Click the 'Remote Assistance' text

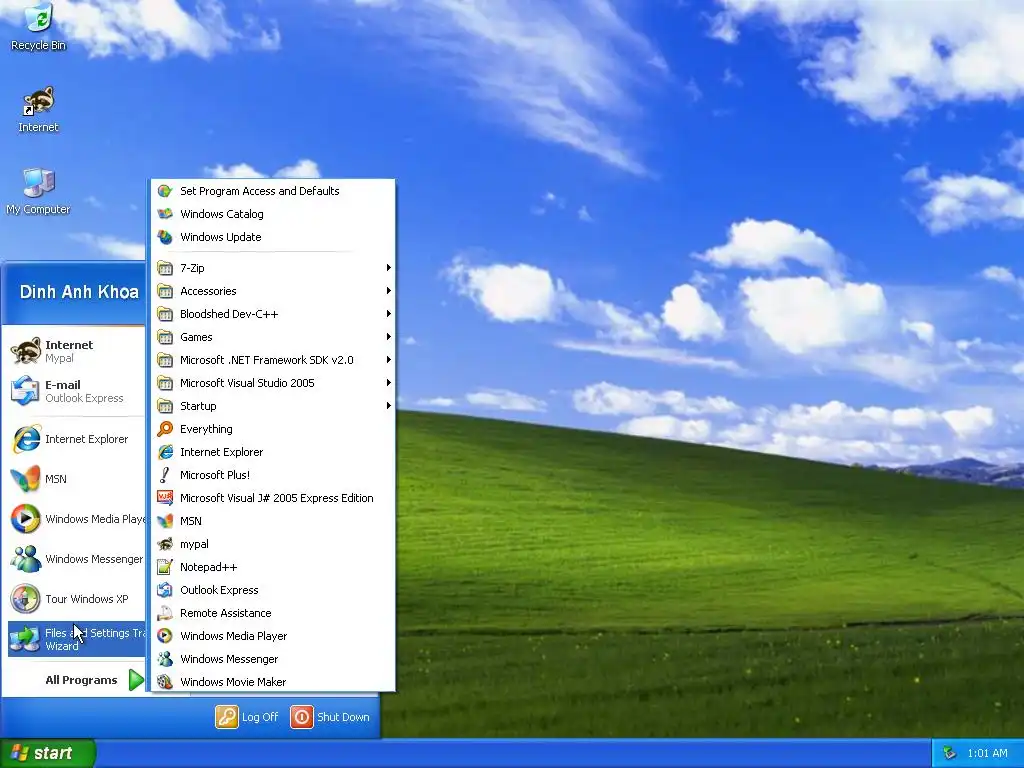pos(225,613)
